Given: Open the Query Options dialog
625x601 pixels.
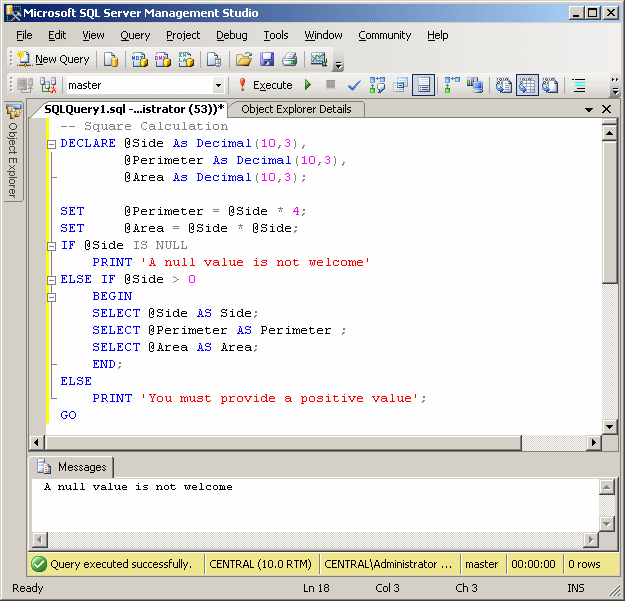Looking at the screenshot, I should click(x=400, y=85).
